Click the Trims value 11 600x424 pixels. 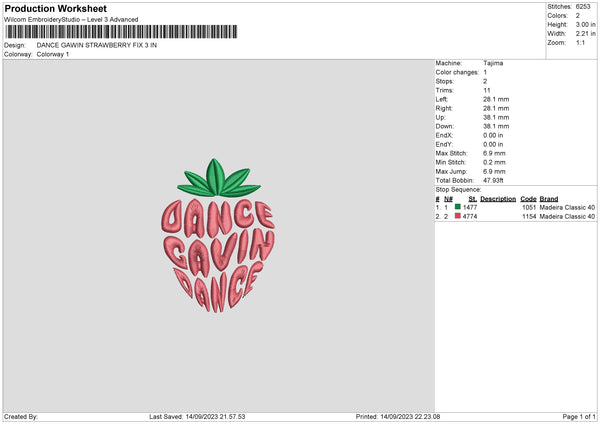487,90
